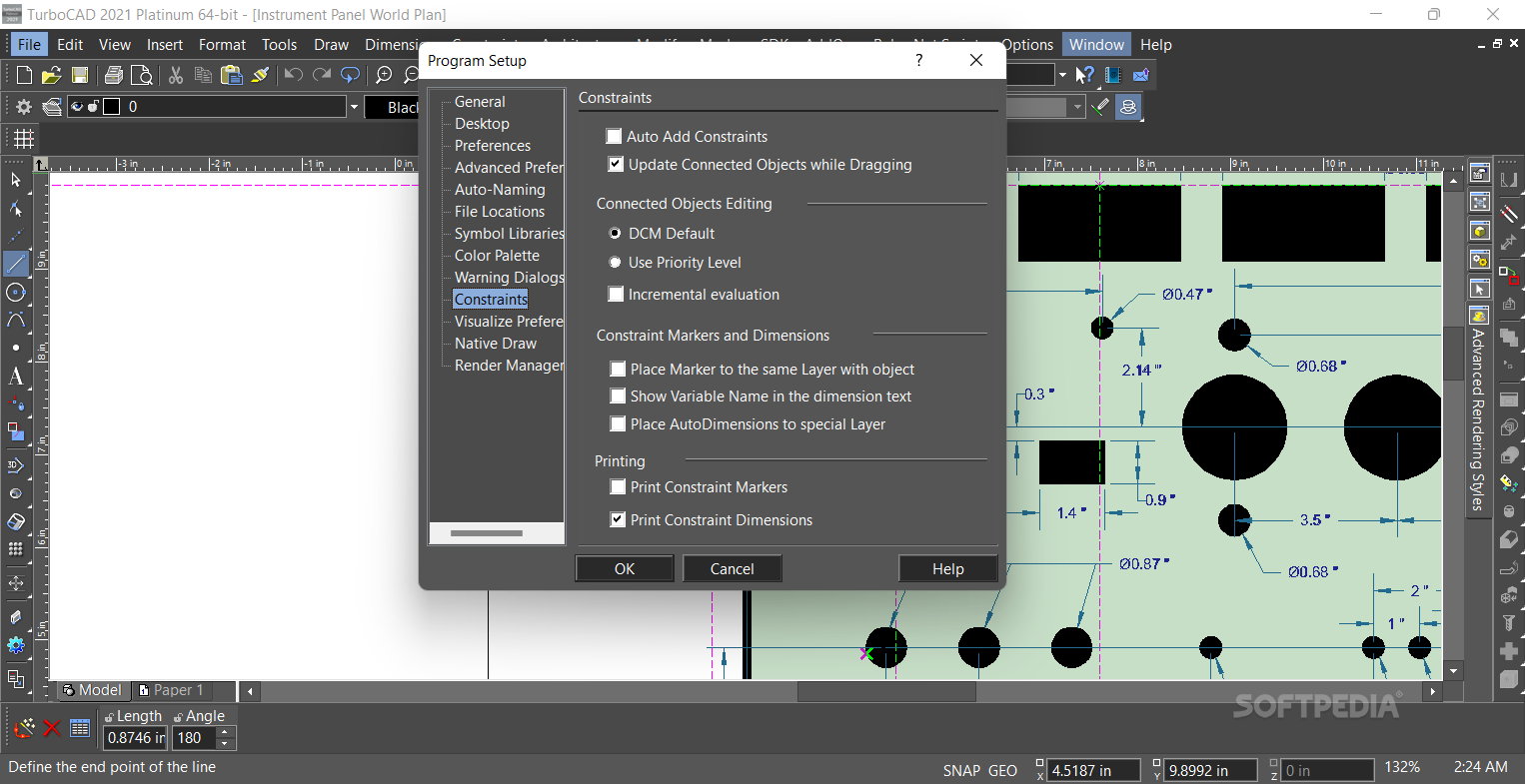
Task: Enable Print Constraint Markers checkbox
Action: coord(618,486)
